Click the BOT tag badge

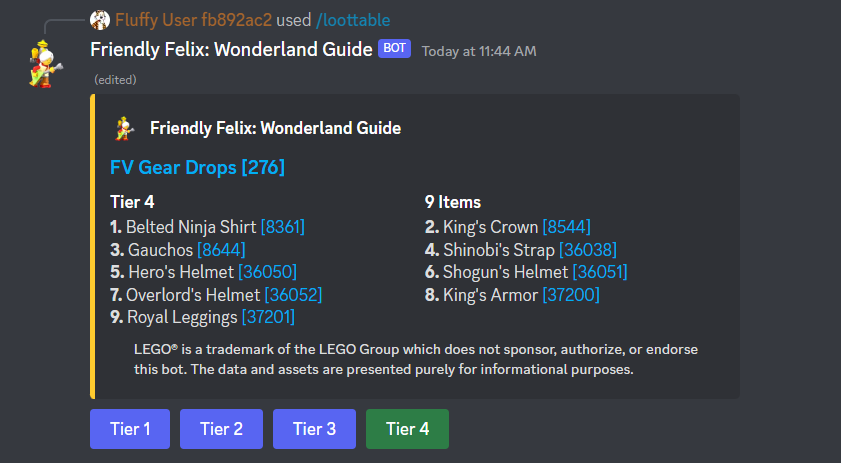394,49
